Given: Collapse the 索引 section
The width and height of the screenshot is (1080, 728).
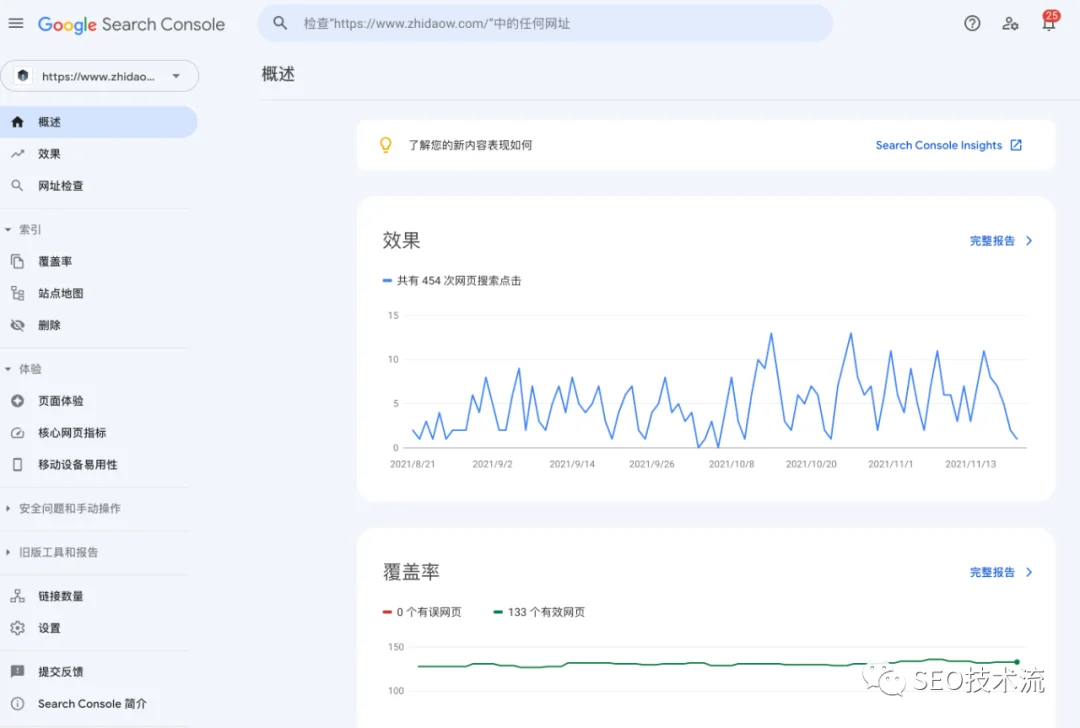Looking at the screenshot, I should click(8, 229).
